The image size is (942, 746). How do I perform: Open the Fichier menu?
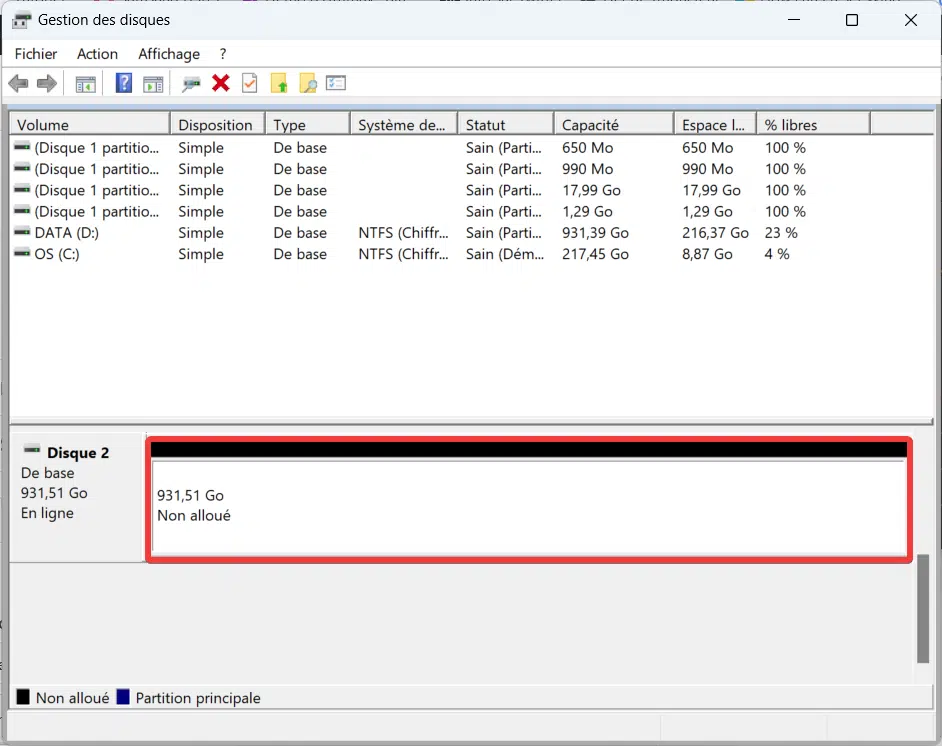[x=36, y=54]
